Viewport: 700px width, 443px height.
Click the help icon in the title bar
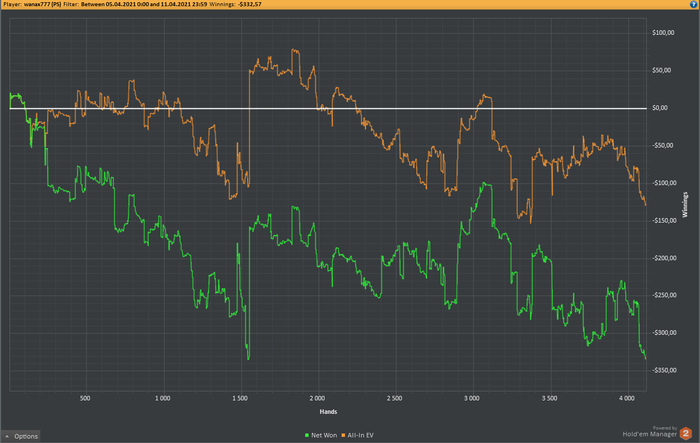[x=694, y=4]
